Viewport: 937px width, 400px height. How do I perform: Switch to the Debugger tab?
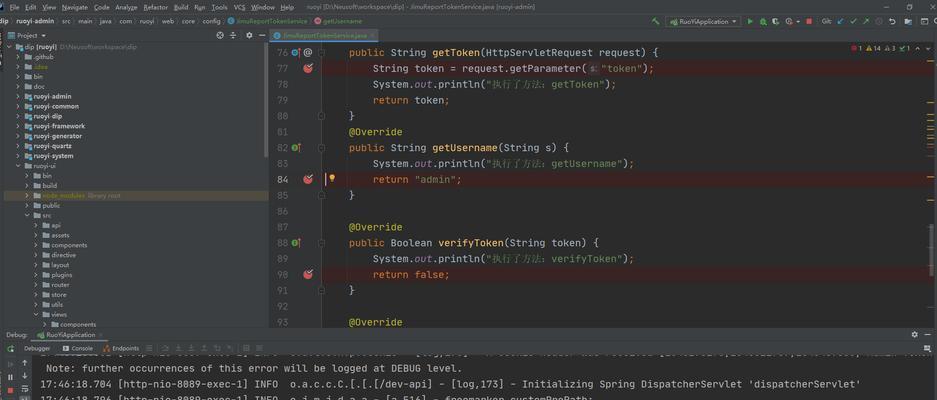coord(37,348)
